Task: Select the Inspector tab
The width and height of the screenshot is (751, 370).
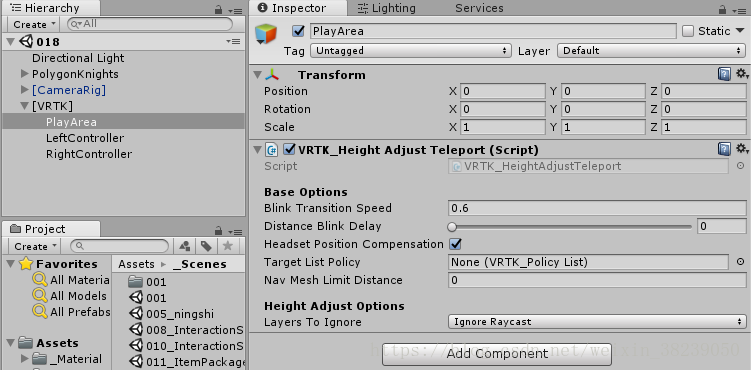Action: (x=298, y=8)
